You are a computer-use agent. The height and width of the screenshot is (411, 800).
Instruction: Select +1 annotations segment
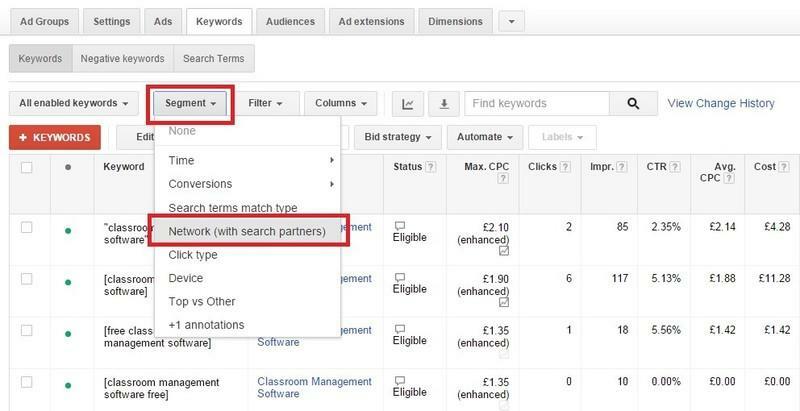[x=247, y=325]
